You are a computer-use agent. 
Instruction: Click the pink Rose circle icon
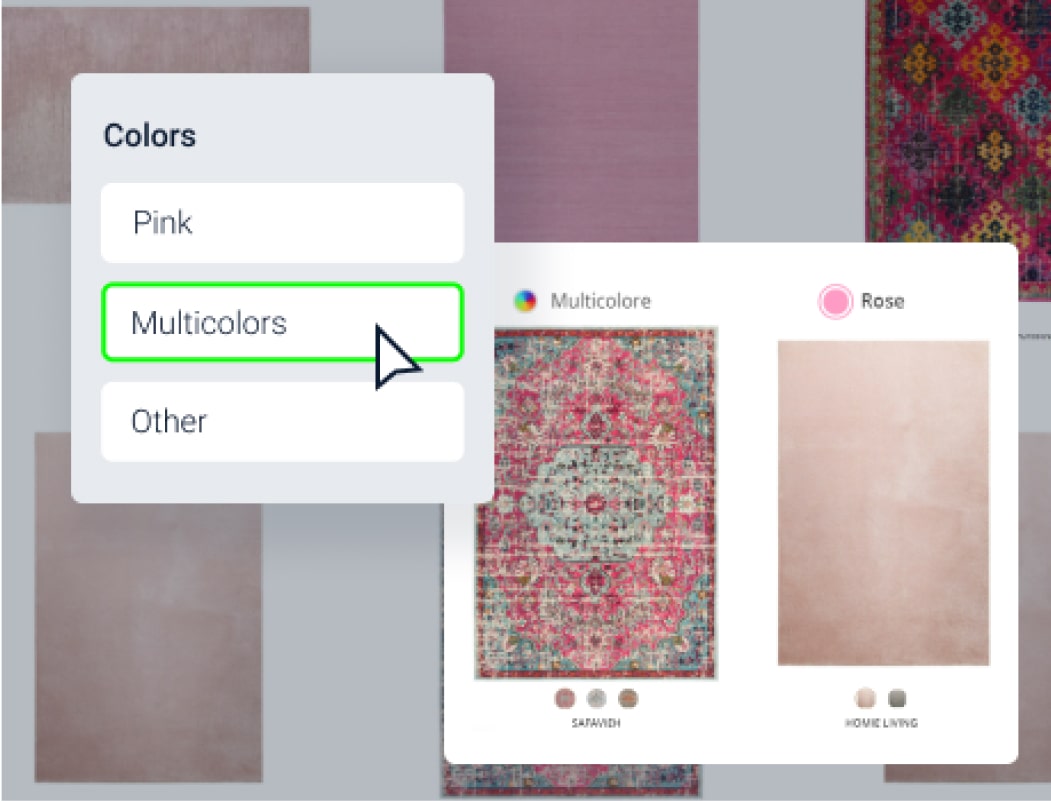(x=835, y=302)
